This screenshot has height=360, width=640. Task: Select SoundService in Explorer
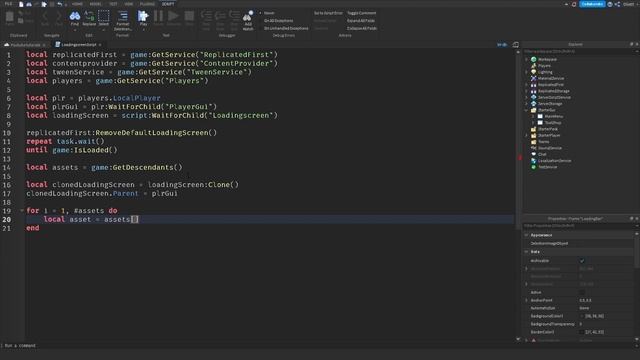550,148
